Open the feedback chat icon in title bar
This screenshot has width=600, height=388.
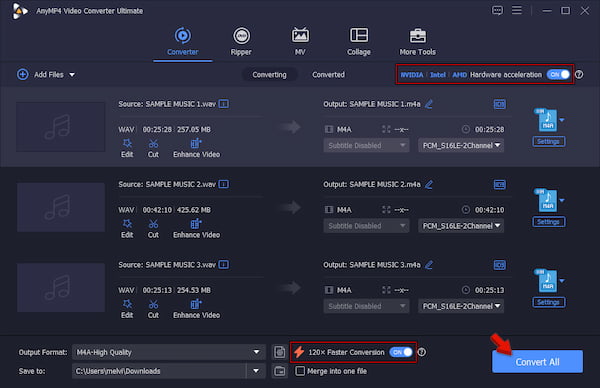tap(497, 11)
